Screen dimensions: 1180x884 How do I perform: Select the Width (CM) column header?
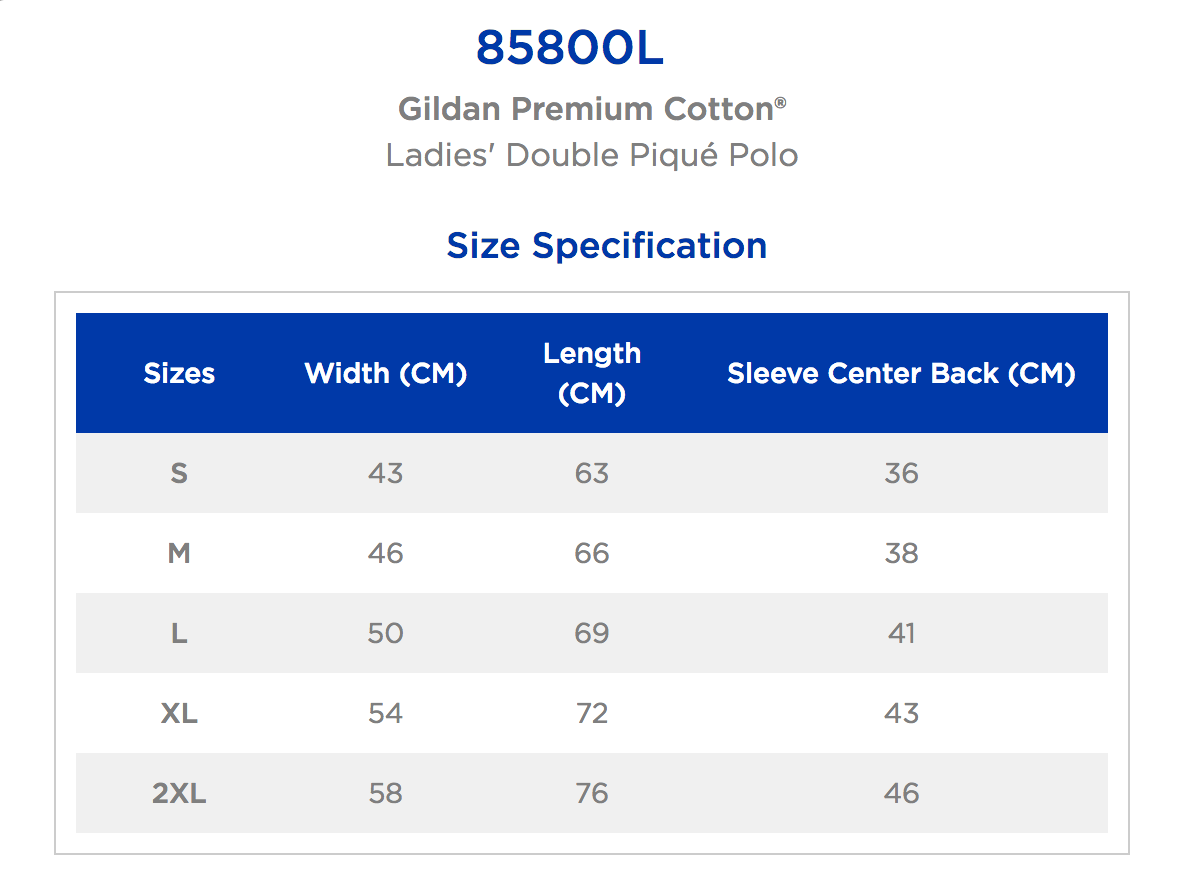tap(386, 373)
